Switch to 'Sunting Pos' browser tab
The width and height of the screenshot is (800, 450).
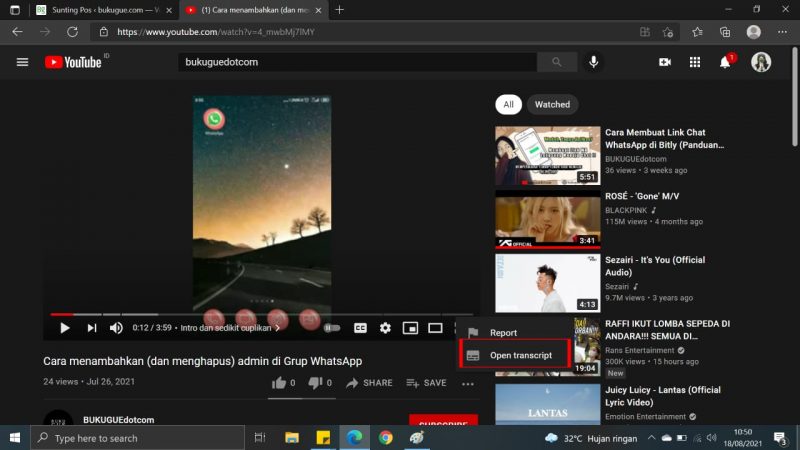point(104,10)
